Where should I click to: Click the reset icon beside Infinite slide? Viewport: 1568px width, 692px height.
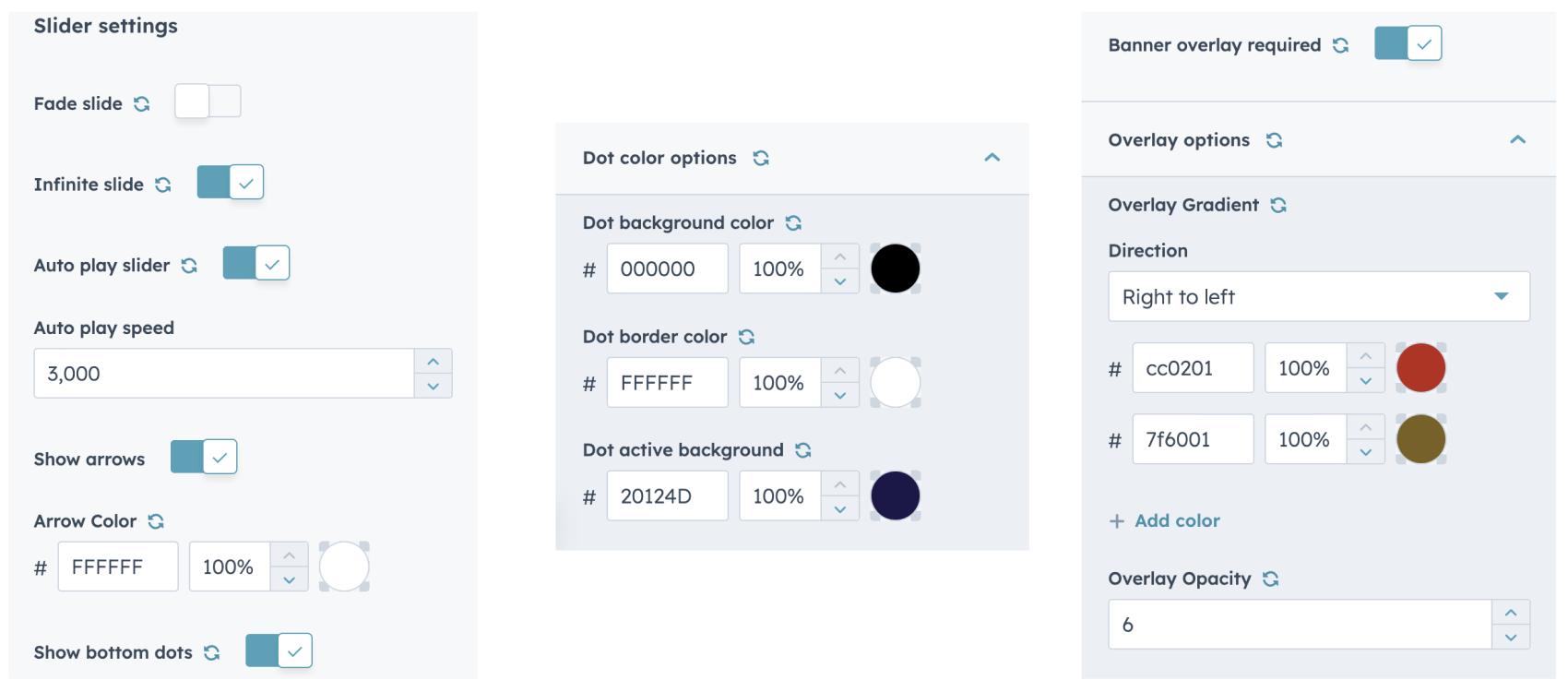[163, 185]
